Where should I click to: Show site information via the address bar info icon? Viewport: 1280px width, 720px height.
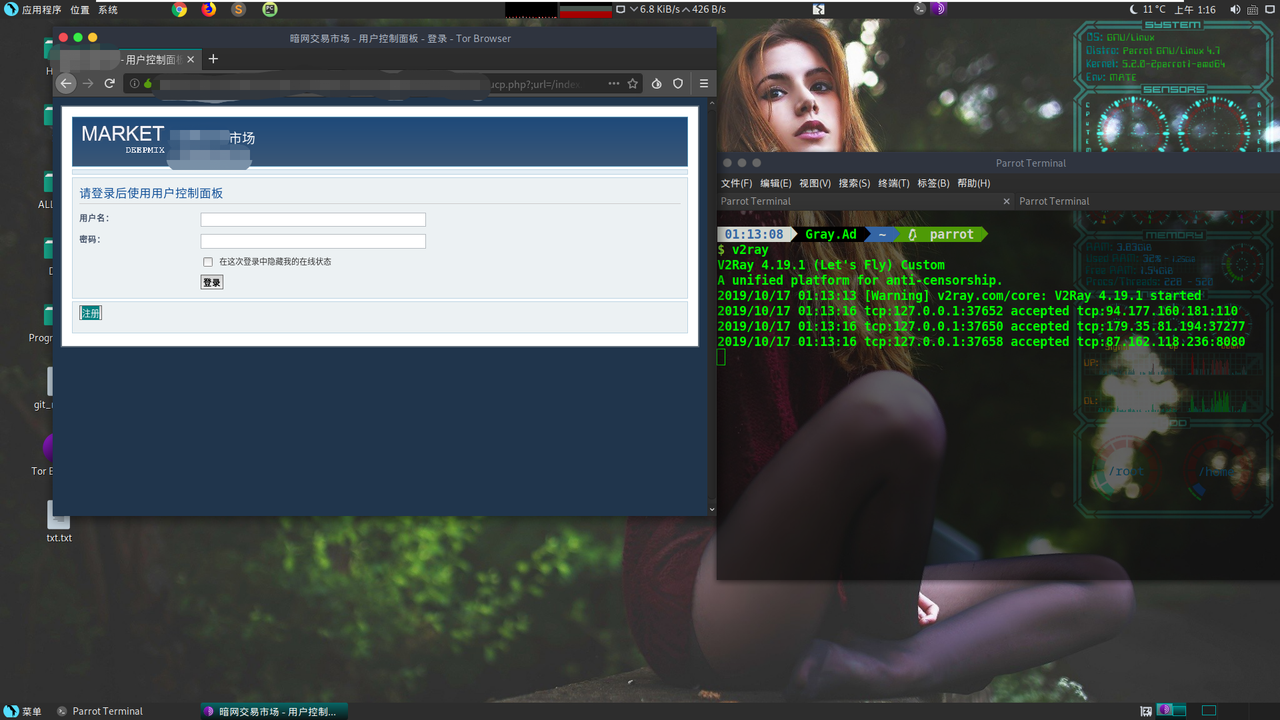[134, 84]
